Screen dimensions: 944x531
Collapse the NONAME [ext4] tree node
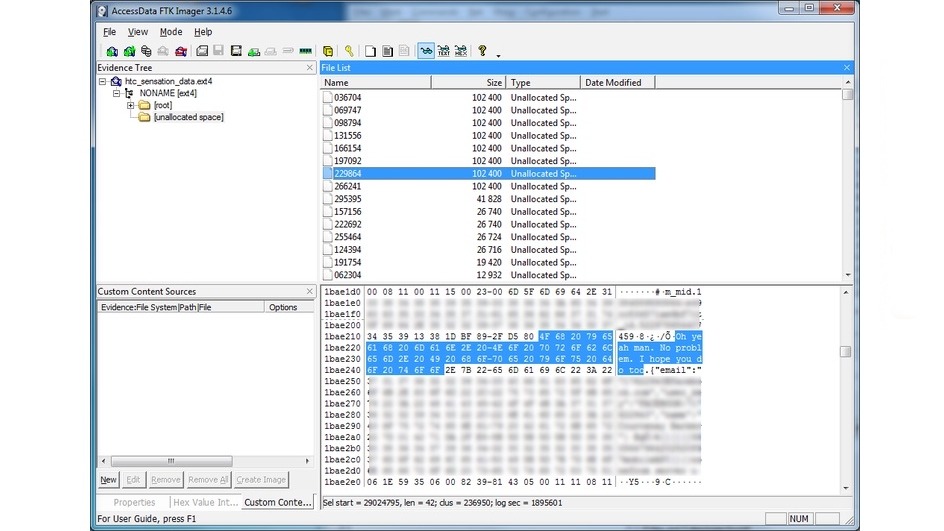pyautogui.click(x=117, y=93)
